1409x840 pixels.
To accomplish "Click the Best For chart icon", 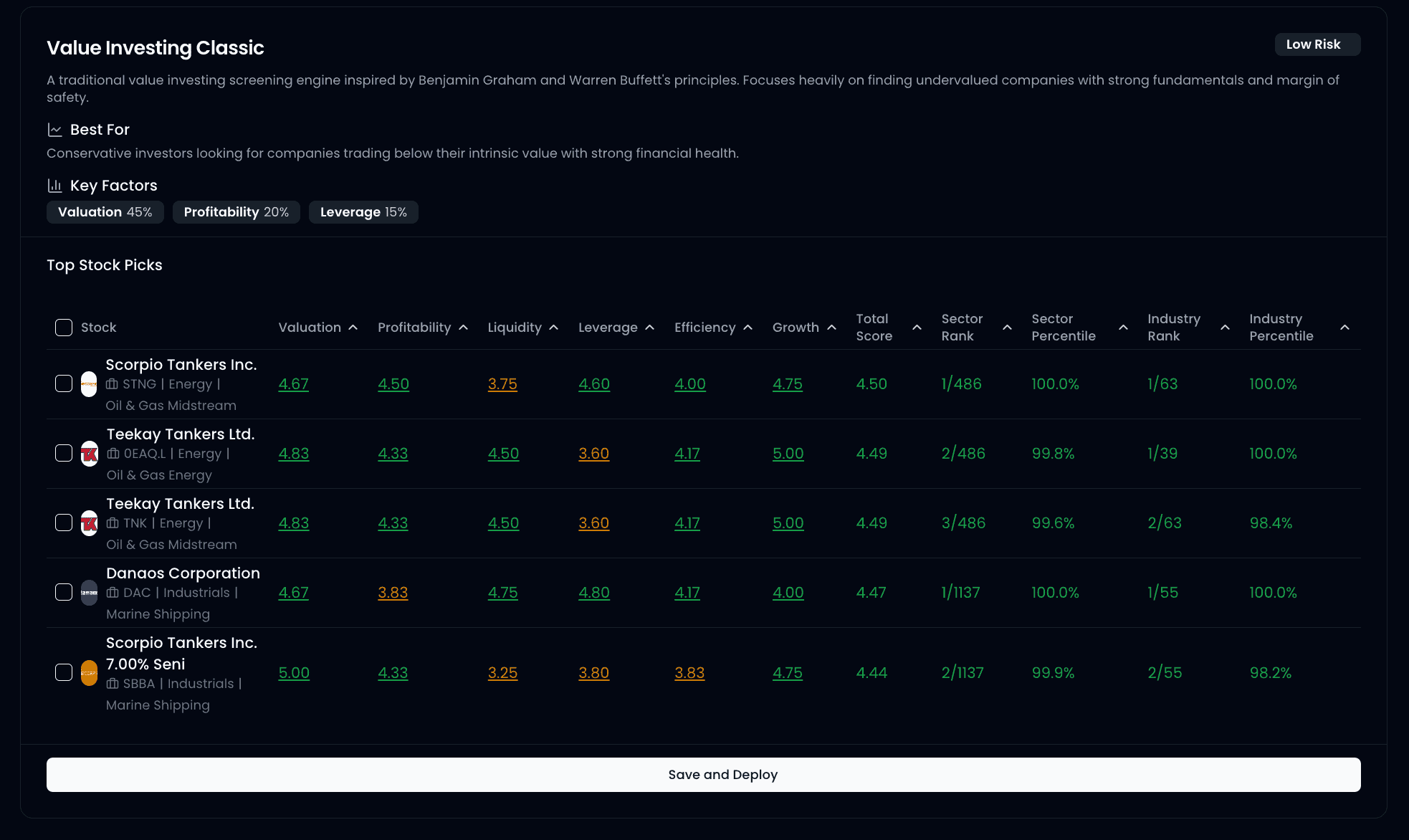I will point(54,130).
